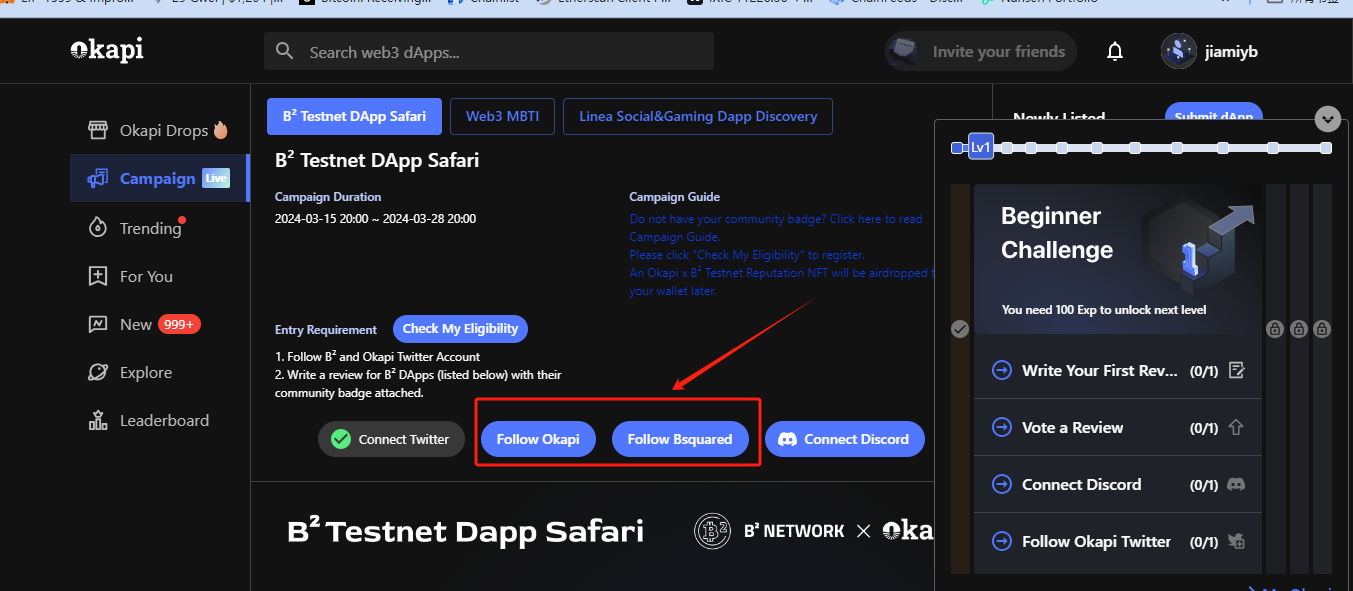Click requirement '1. Follow B² and Okapi Twitter Account'

point(378,356)
